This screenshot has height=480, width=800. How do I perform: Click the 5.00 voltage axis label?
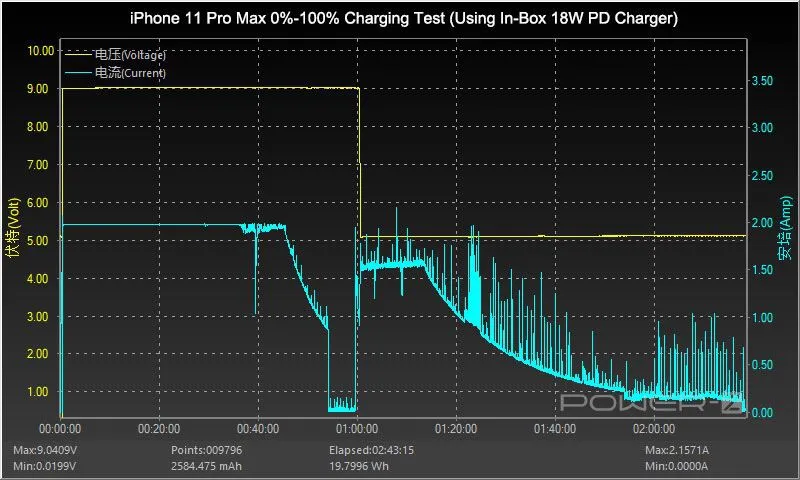pyautogui.click(x=37, y=240)
